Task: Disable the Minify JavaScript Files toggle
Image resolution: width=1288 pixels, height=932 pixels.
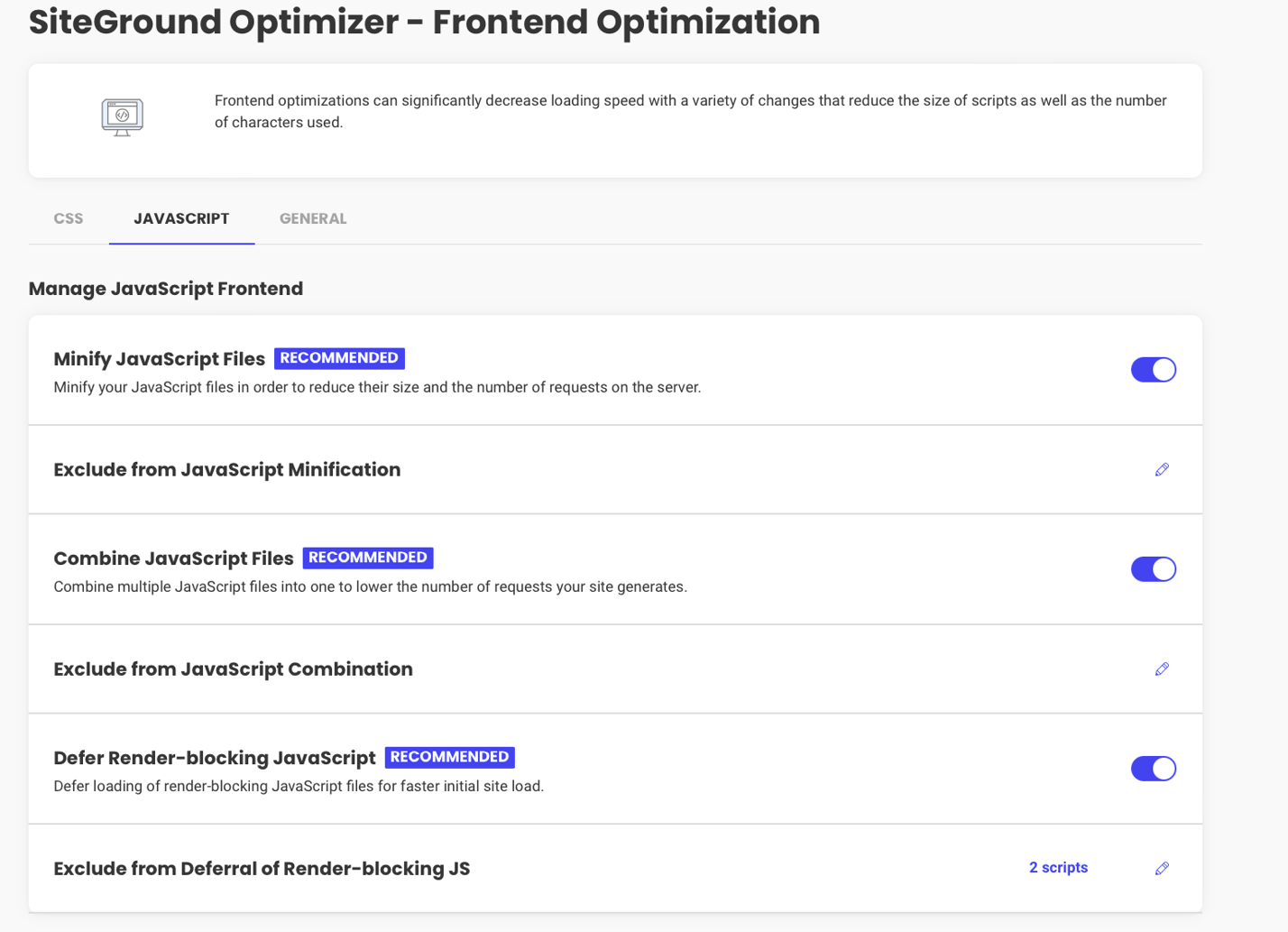Action: tap(1154, 369)
